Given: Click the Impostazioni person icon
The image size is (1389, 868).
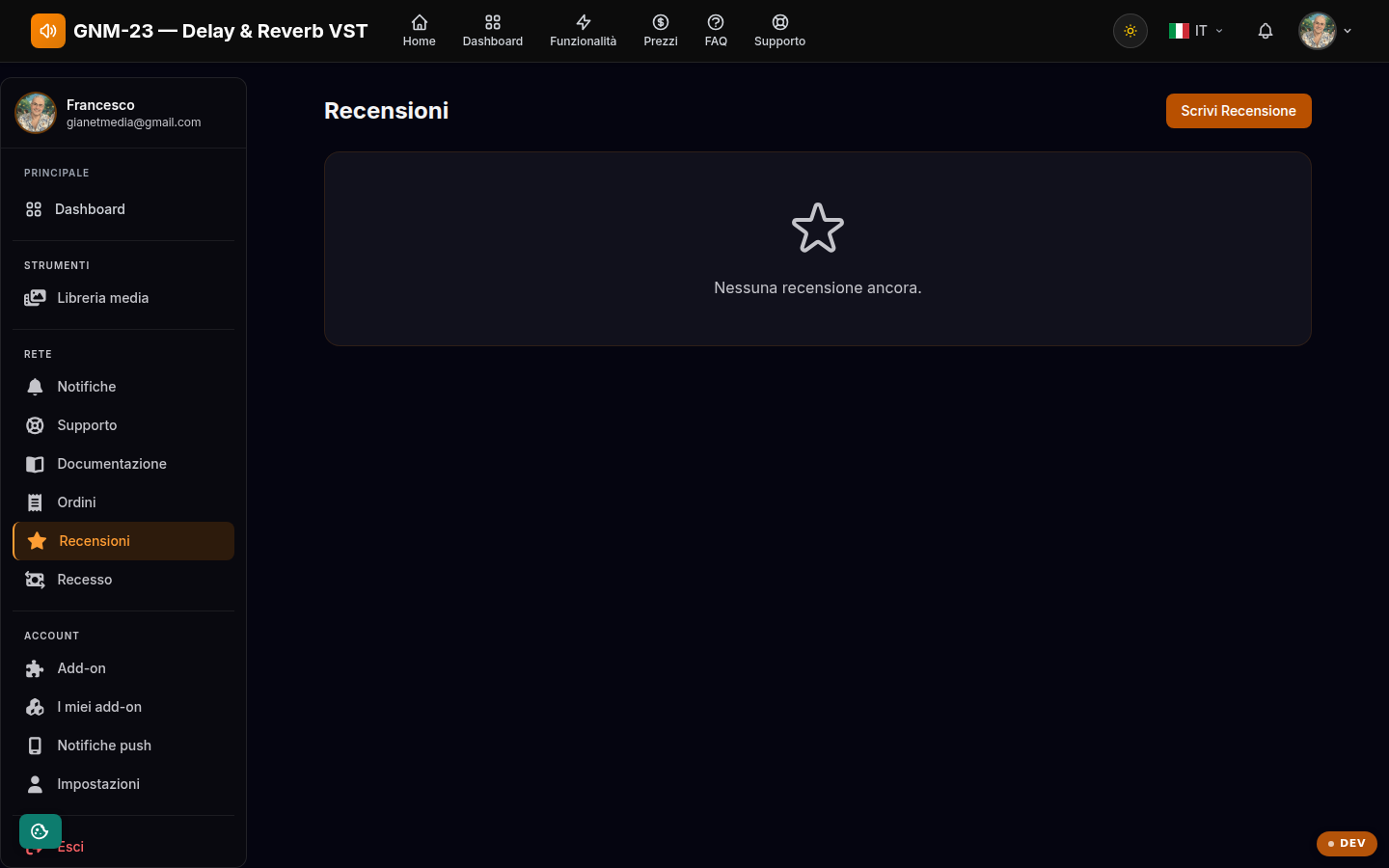Looking at the screenshot, I should click(x=35, y=784).
